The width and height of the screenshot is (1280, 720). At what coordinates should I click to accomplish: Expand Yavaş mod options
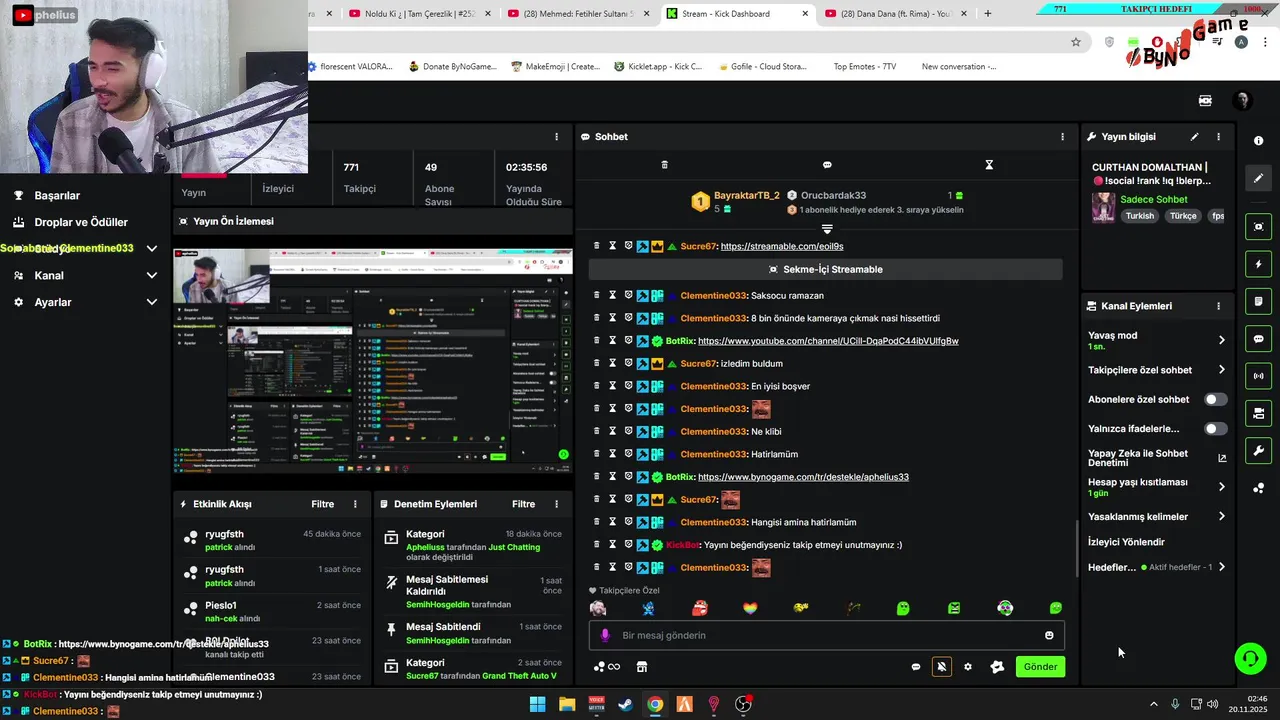(1221, 340)
